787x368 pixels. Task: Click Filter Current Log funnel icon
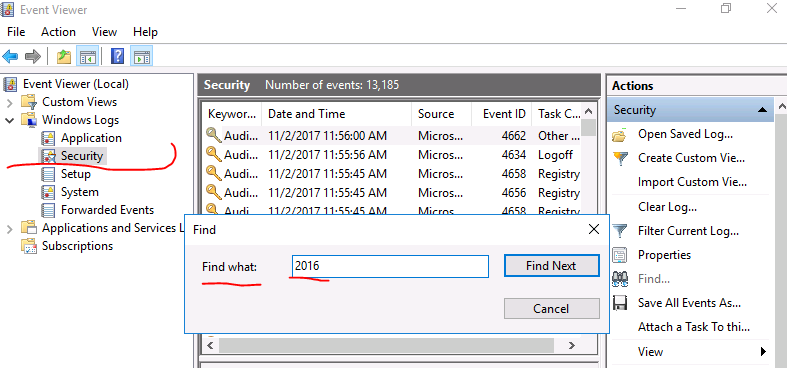(x=620, y=231)
